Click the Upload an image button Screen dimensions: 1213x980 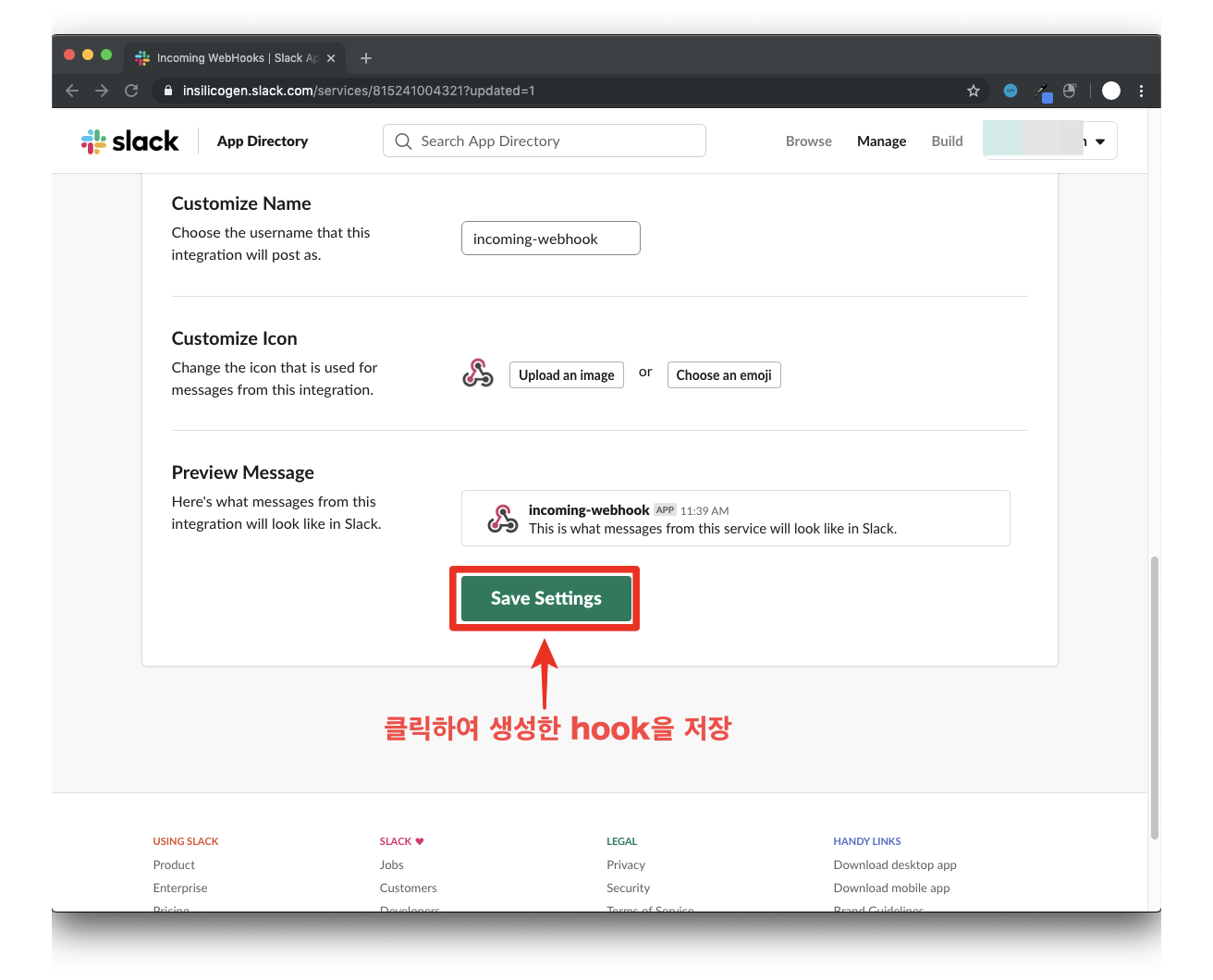567,375
